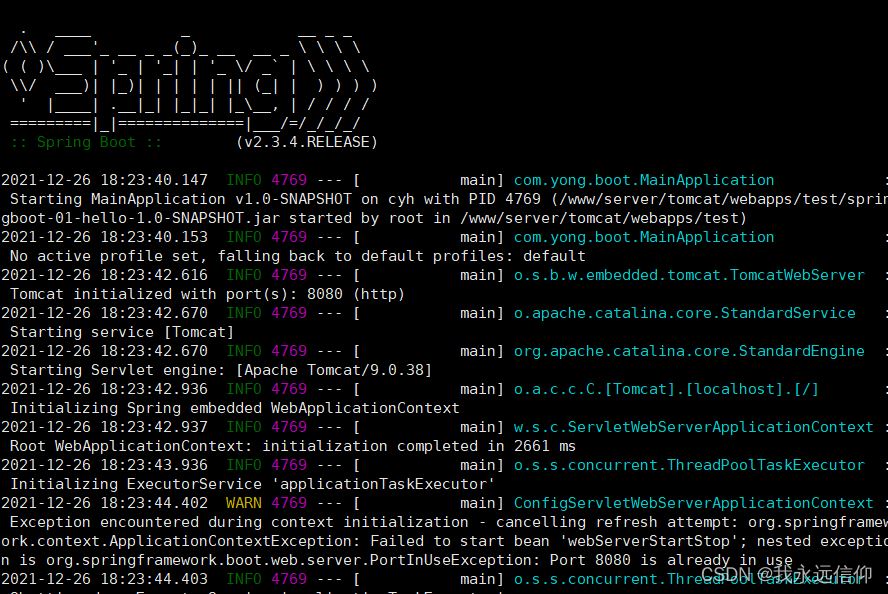Click the ConfigServletWebServerApplicationContext logger name
The height and width of the screenshot is (594, 888).
(x=694, y=503)
